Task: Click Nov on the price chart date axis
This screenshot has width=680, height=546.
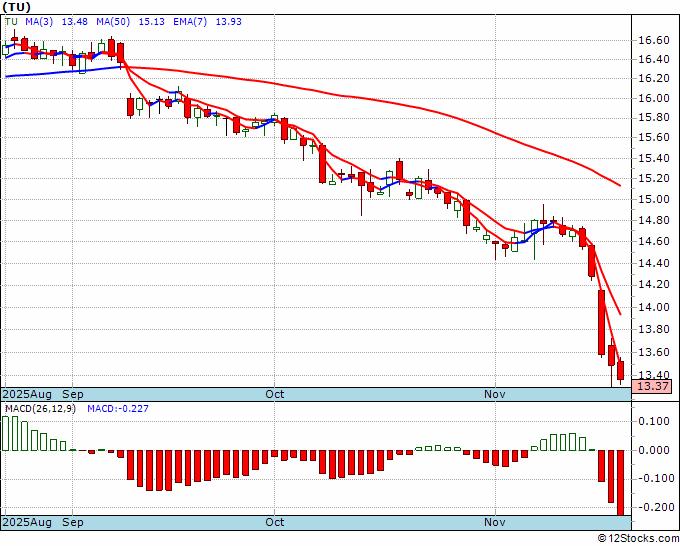Action: 495,394
